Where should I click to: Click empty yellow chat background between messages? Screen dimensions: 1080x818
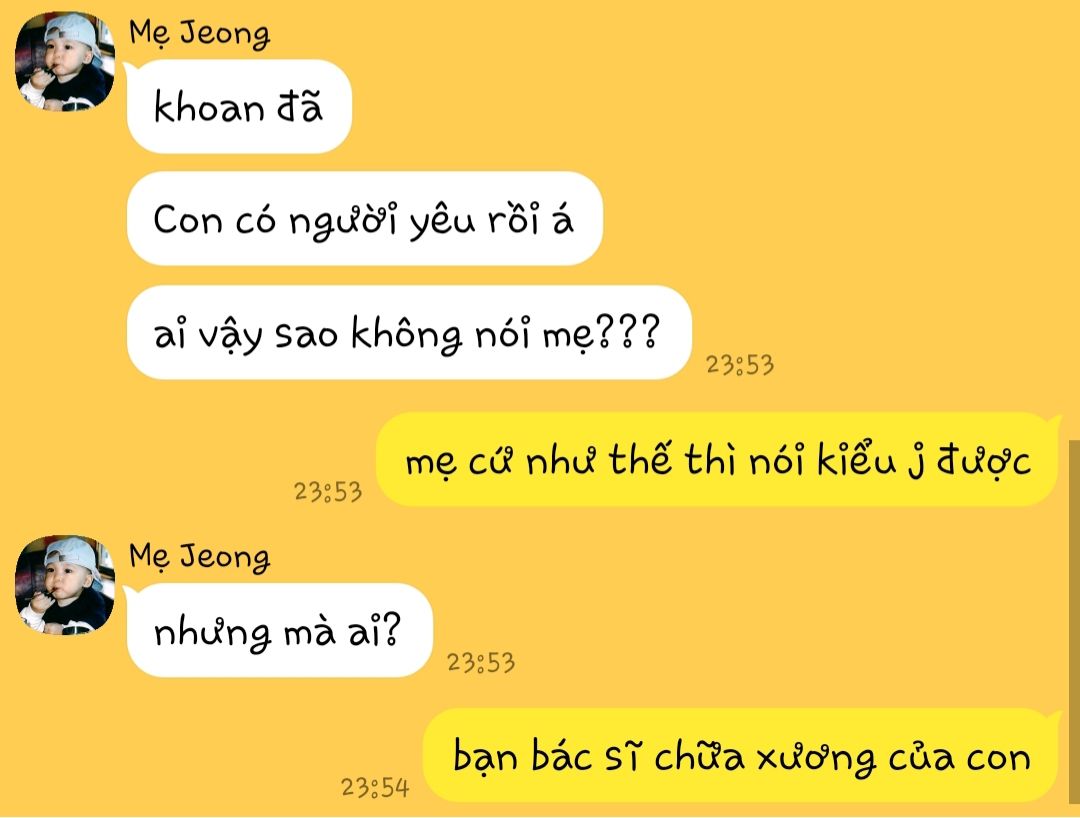[x=827, y=207]
